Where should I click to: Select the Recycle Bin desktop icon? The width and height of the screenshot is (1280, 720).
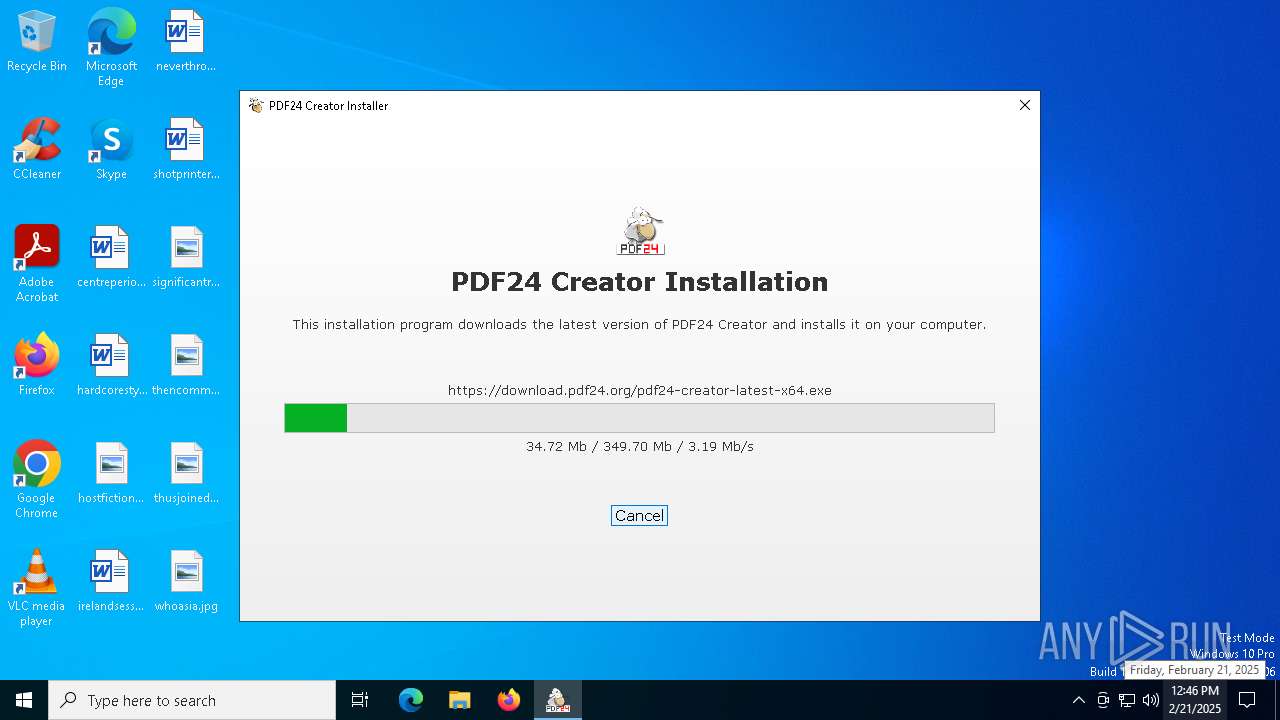[x=37, y=42]
